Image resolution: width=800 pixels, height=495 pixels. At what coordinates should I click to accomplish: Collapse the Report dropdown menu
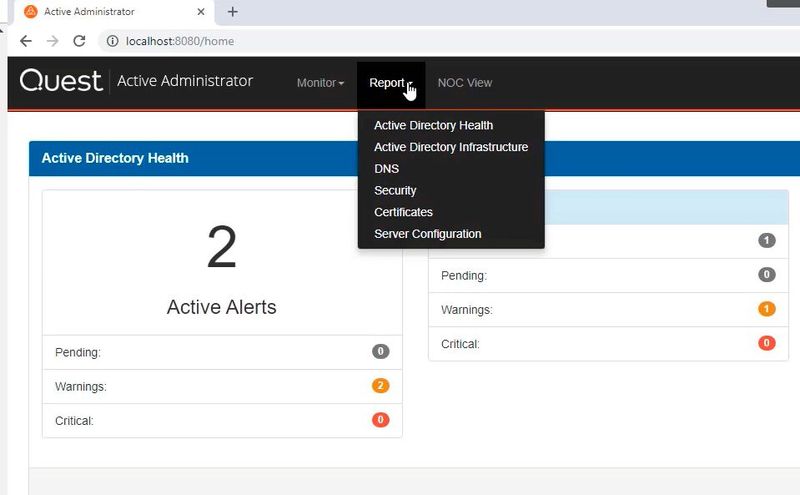(x=390, y=83)
